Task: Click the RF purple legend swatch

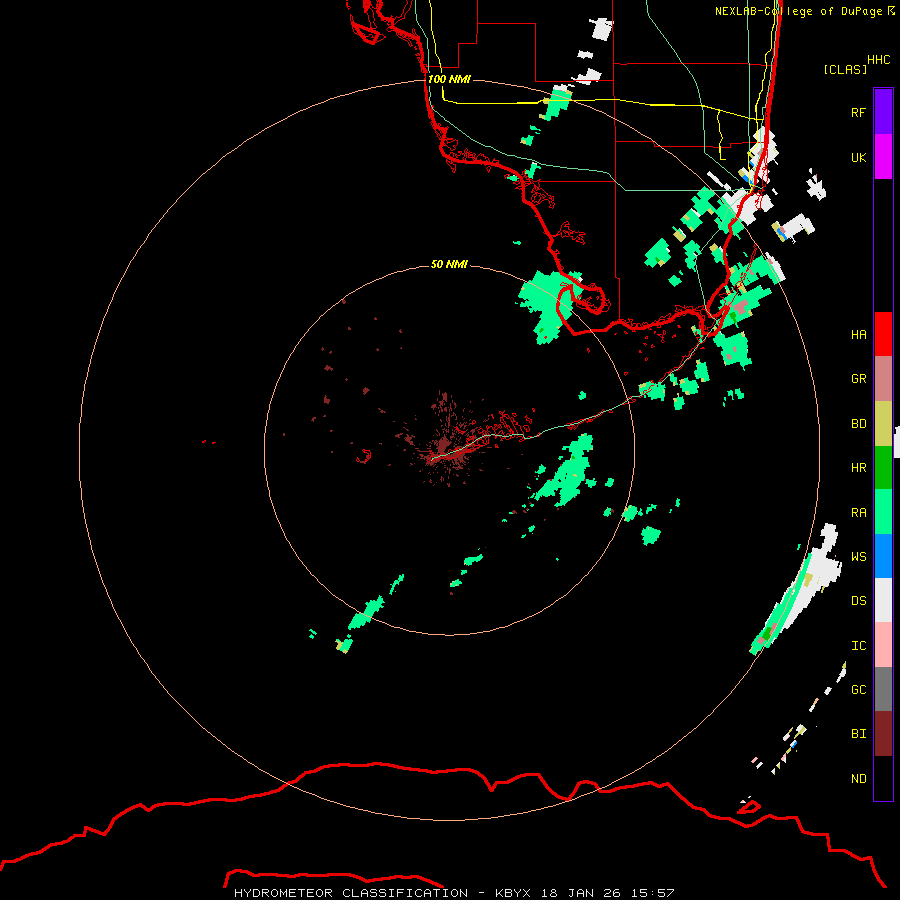Action: tap(883, 112)
